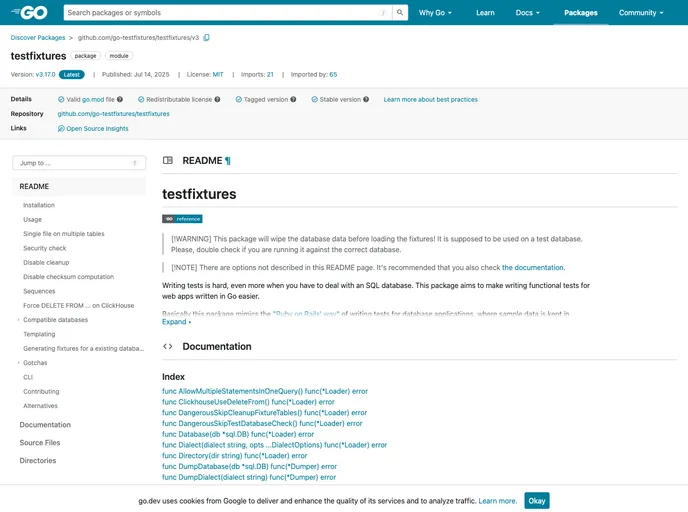
Task: Click help icon next to Redistributable license
Action: 217,100
